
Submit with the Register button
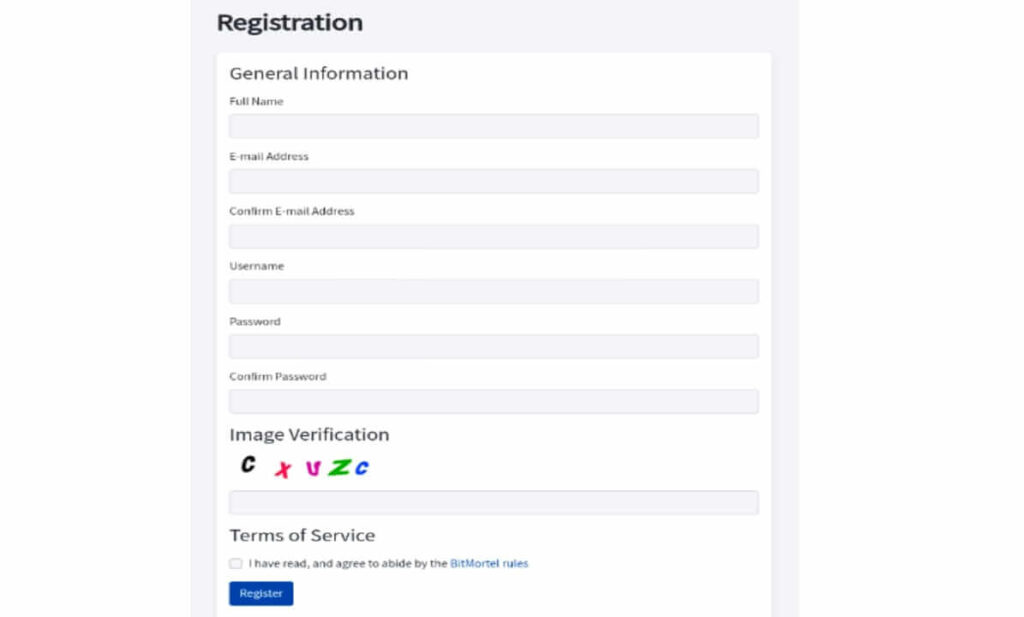(261, 593)
